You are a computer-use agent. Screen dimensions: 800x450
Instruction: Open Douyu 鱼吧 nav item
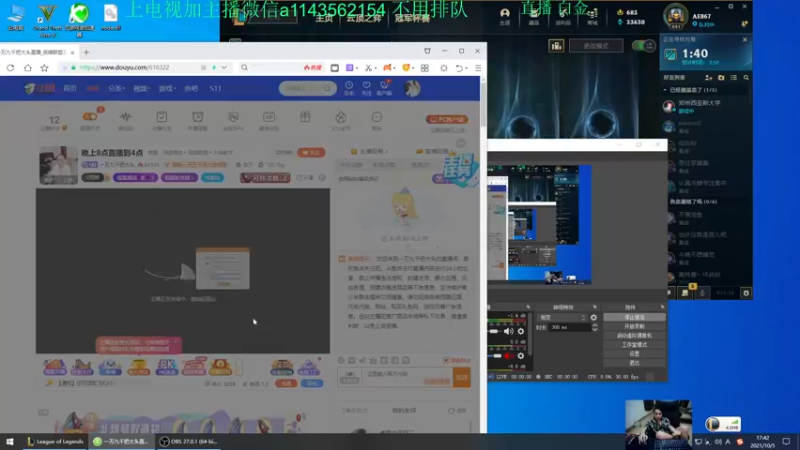[191, 88]
